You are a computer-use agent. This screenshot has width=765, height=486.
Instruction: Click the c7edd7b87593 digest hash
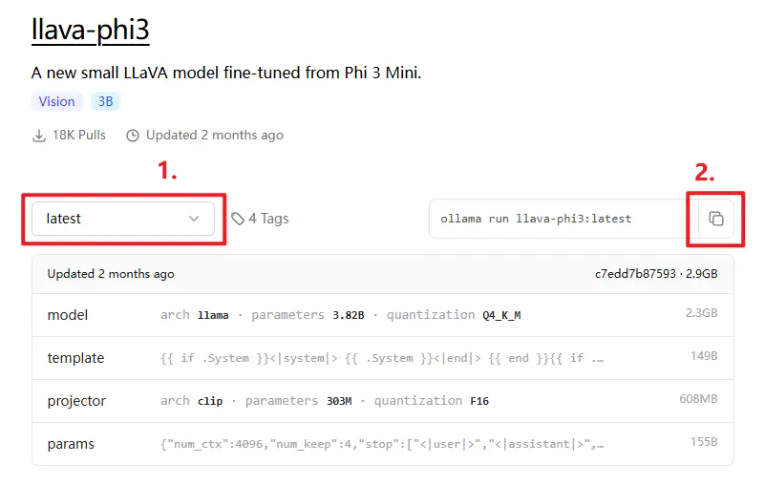pyautogui.click(x=635, y=274)
